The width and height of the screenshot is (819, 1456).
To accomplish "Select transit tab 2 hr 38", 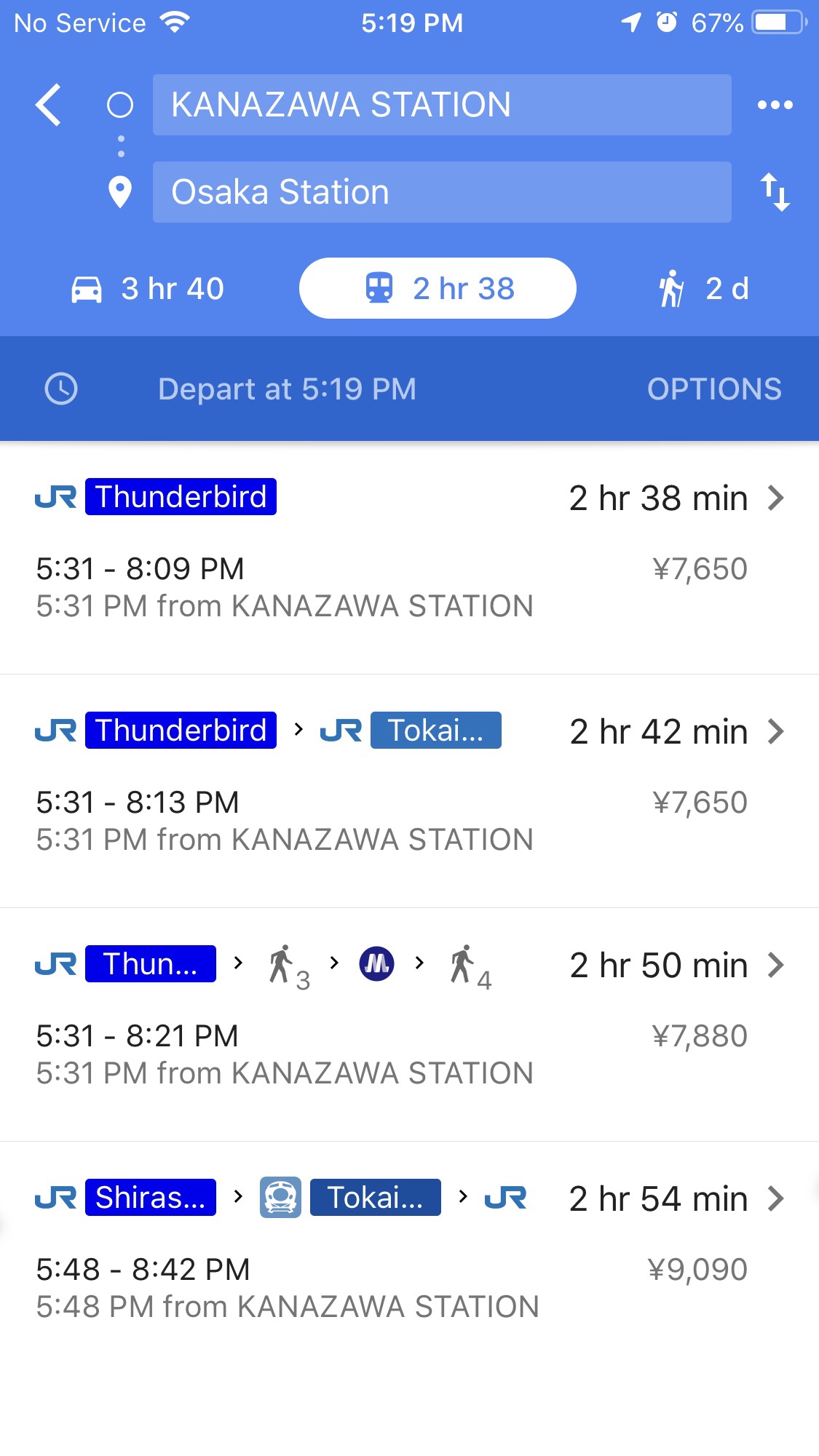I will click(x=438, y=289).
